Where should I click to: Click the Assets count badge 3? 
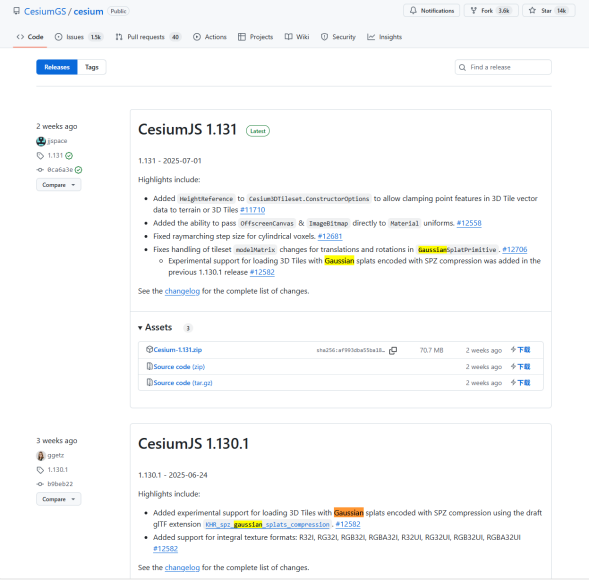[x=188, y=328]
